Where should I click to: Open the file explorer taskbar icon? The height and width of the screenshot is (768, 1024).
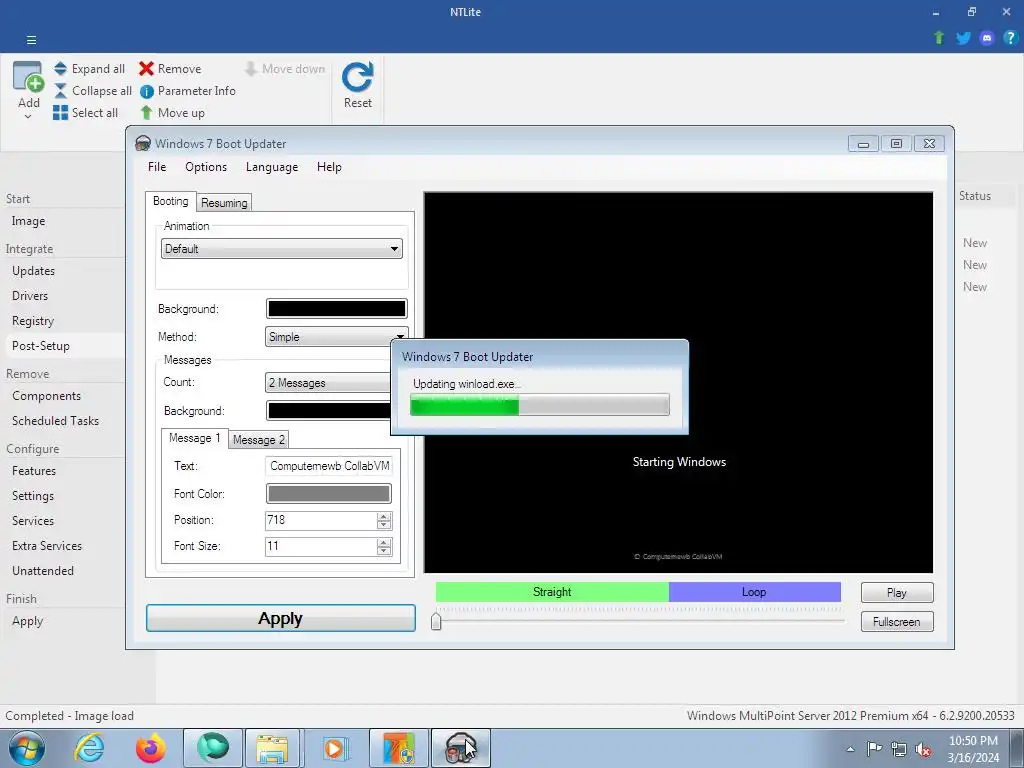272,748
